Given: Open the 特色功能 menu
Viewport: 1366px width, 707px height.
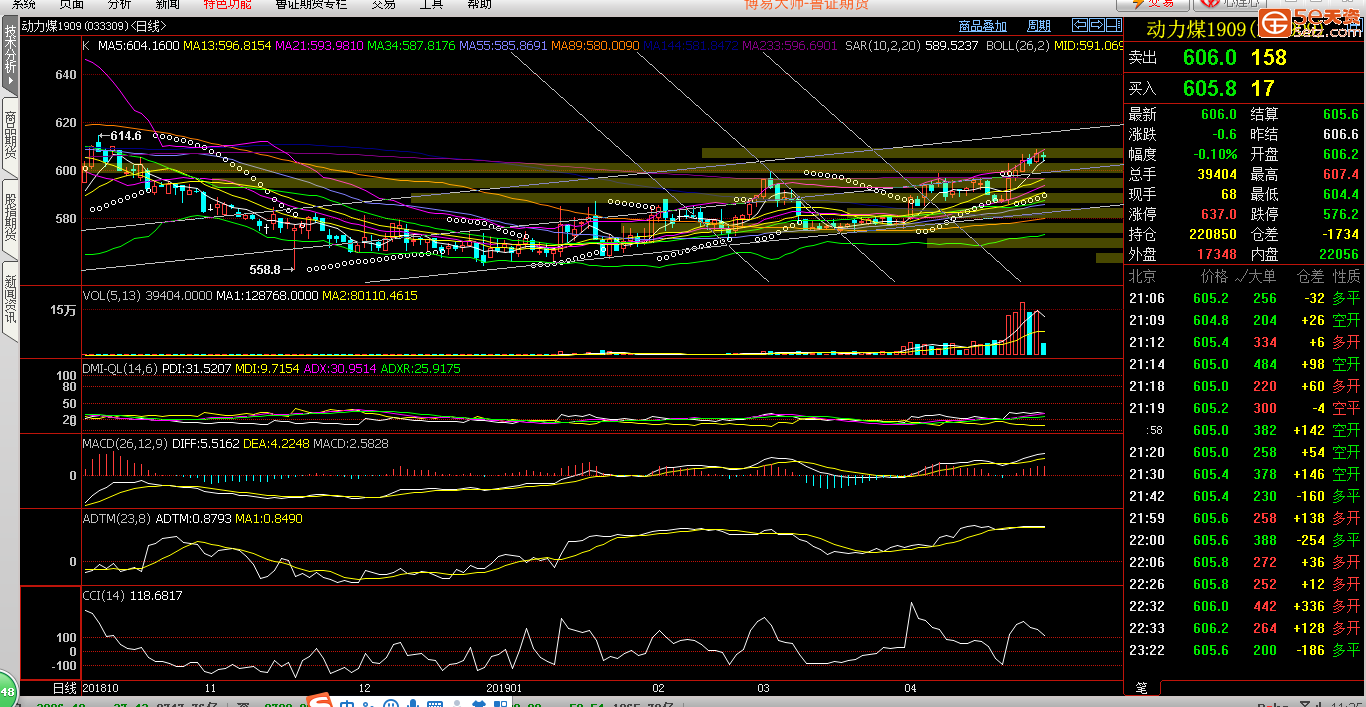Looking at the screenshot, I should coord(227,5).
